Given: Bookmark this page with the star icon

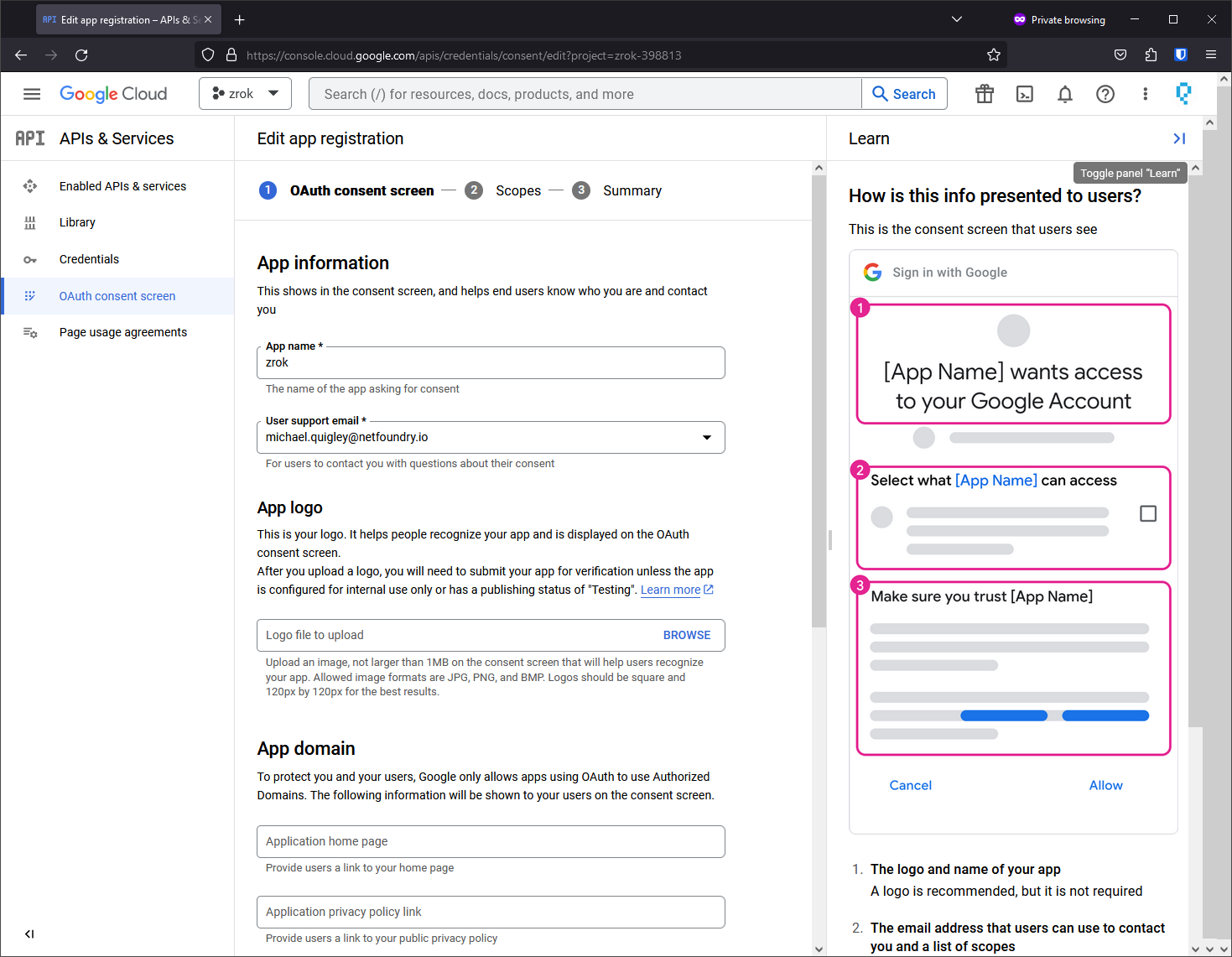Looking at the screenshot, I should 994,55.
